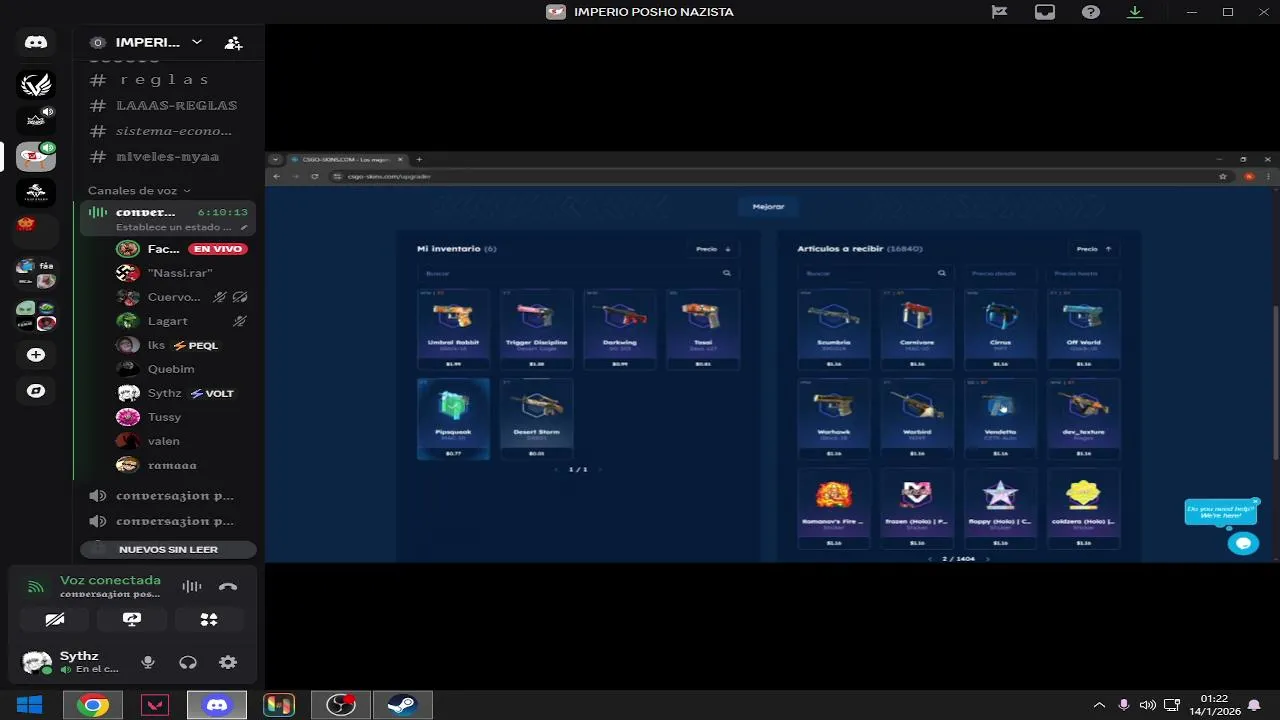Open noise suppression options
Image resolution: width=1280 pixels, height=720 pixels.
[x=192, y=587]
